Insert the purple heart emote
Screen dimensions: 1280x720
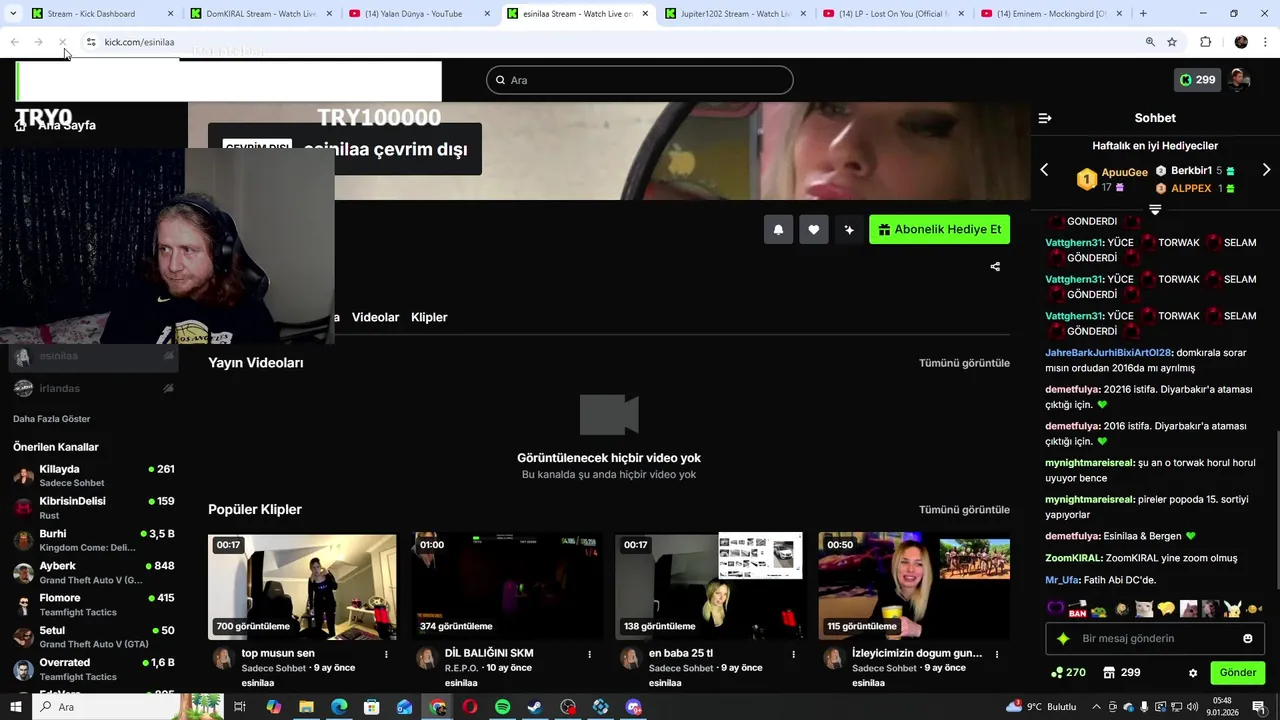tap(1055, 608)
